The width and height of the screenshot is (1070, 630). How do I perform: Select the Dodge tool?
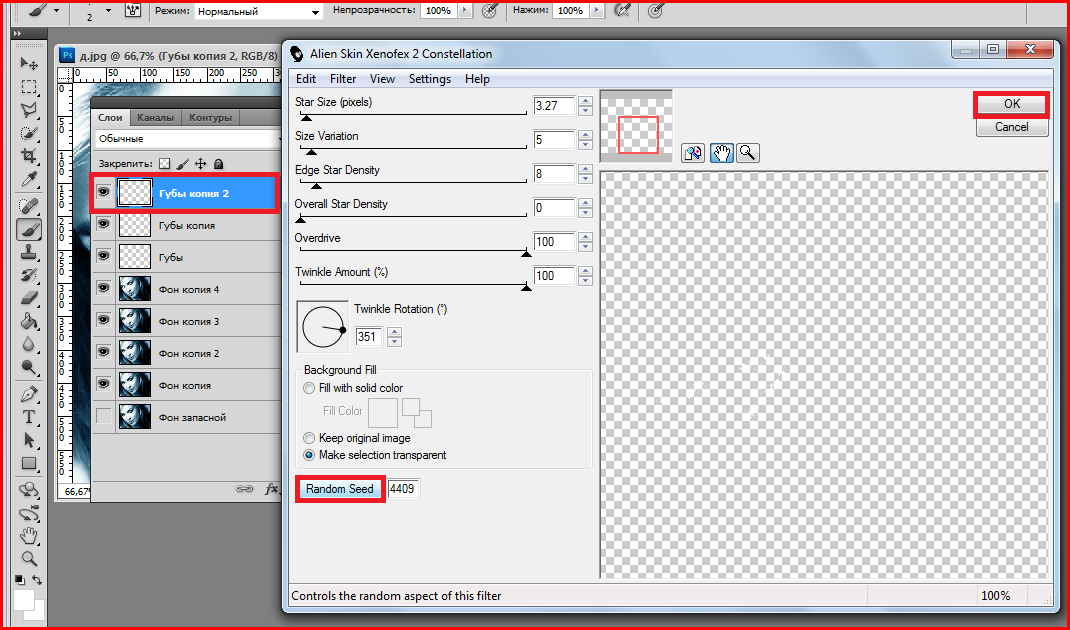point(29,368)
